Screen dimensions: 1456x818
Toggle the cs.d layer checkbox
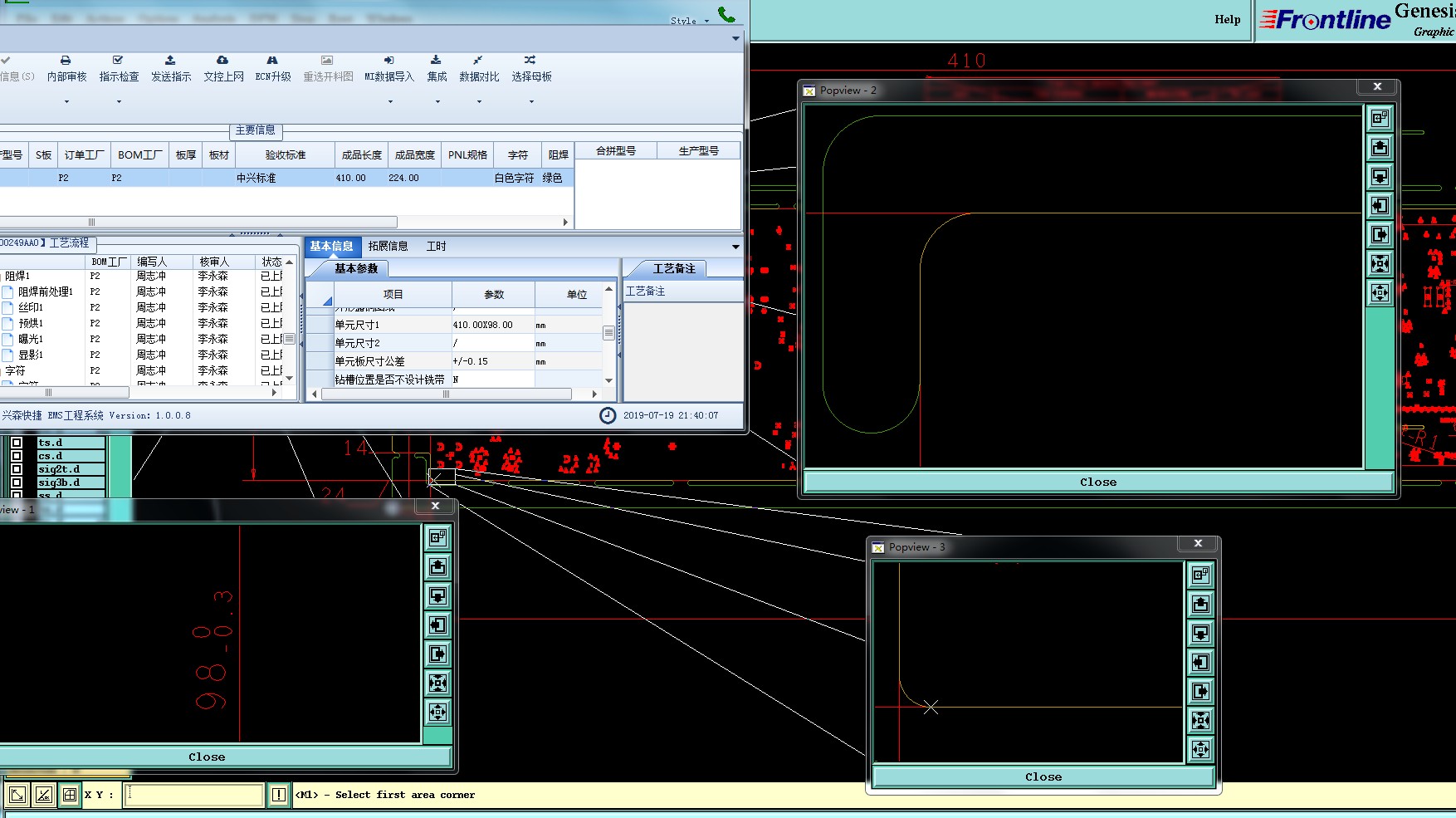[x=16, y=456]
